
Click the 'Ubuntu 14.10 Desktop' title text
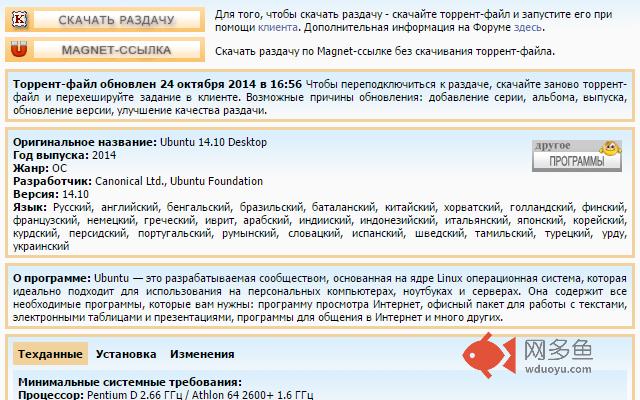[213, 142]
